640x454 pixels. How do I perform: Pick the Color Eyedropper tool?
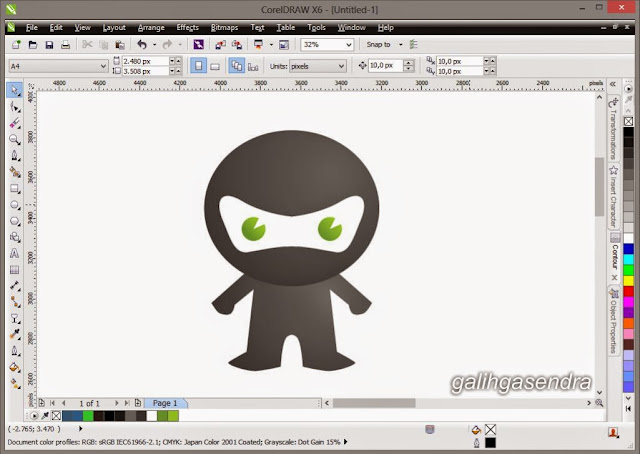pyautogui.click(x=14, y=334)
